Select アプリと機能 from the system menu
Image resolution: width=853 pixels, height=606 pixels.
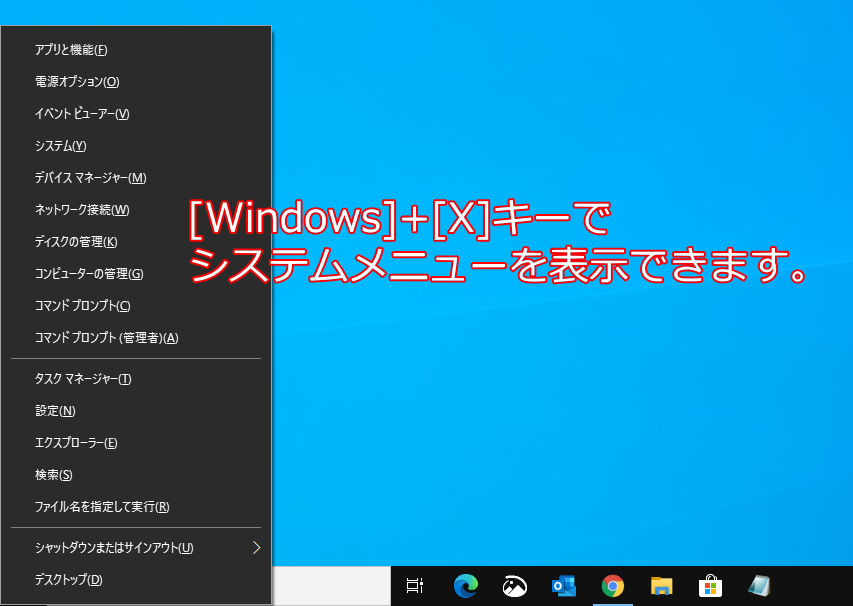[x=71, y=50]
